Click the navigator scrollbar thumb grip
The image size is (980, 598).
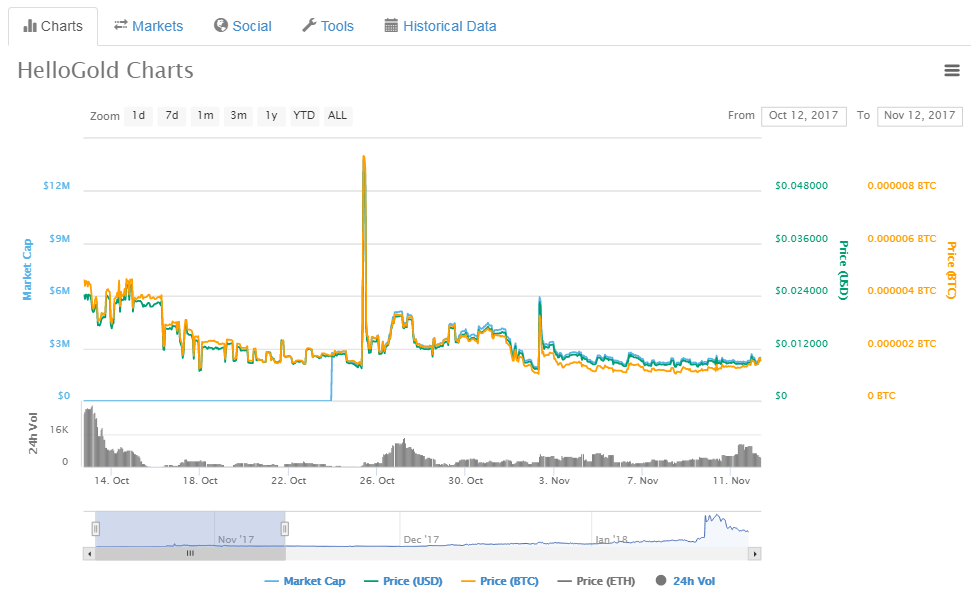(190, 554)
